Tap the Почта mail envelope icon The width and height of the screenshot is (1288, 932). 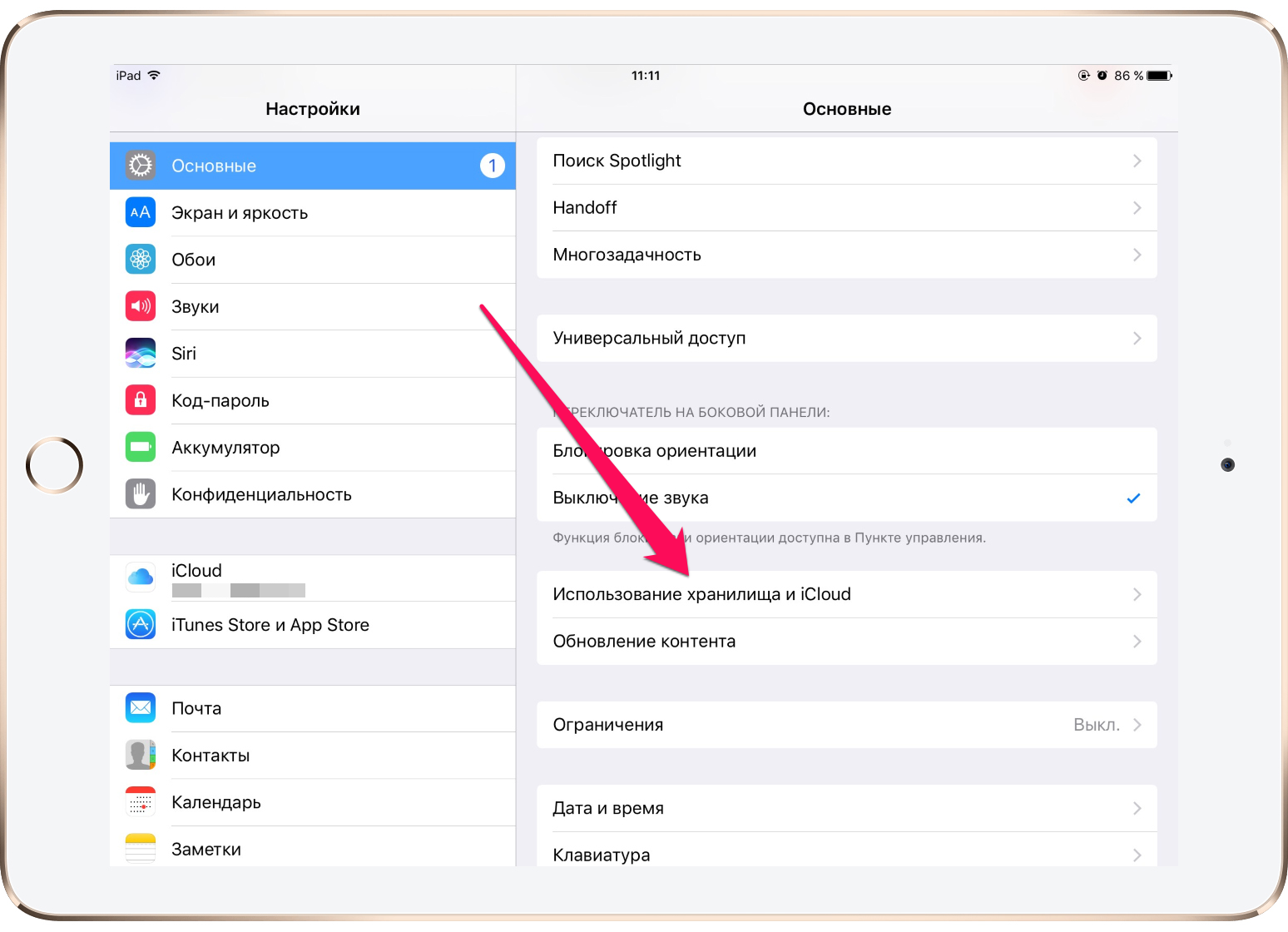(x=141, y=708)
